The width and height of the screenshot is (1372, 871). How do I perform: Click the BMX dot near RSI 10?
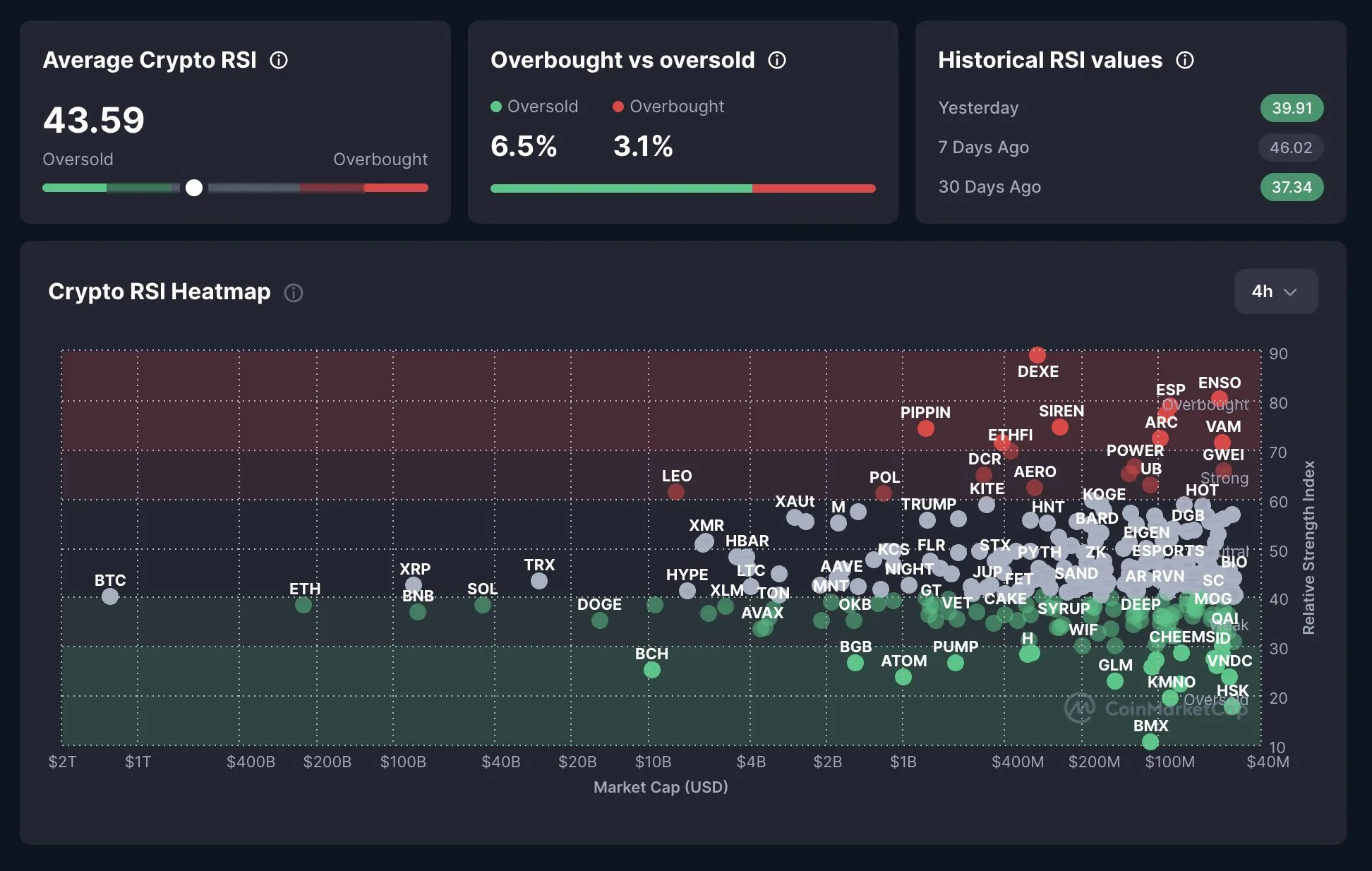point(1150,742)
